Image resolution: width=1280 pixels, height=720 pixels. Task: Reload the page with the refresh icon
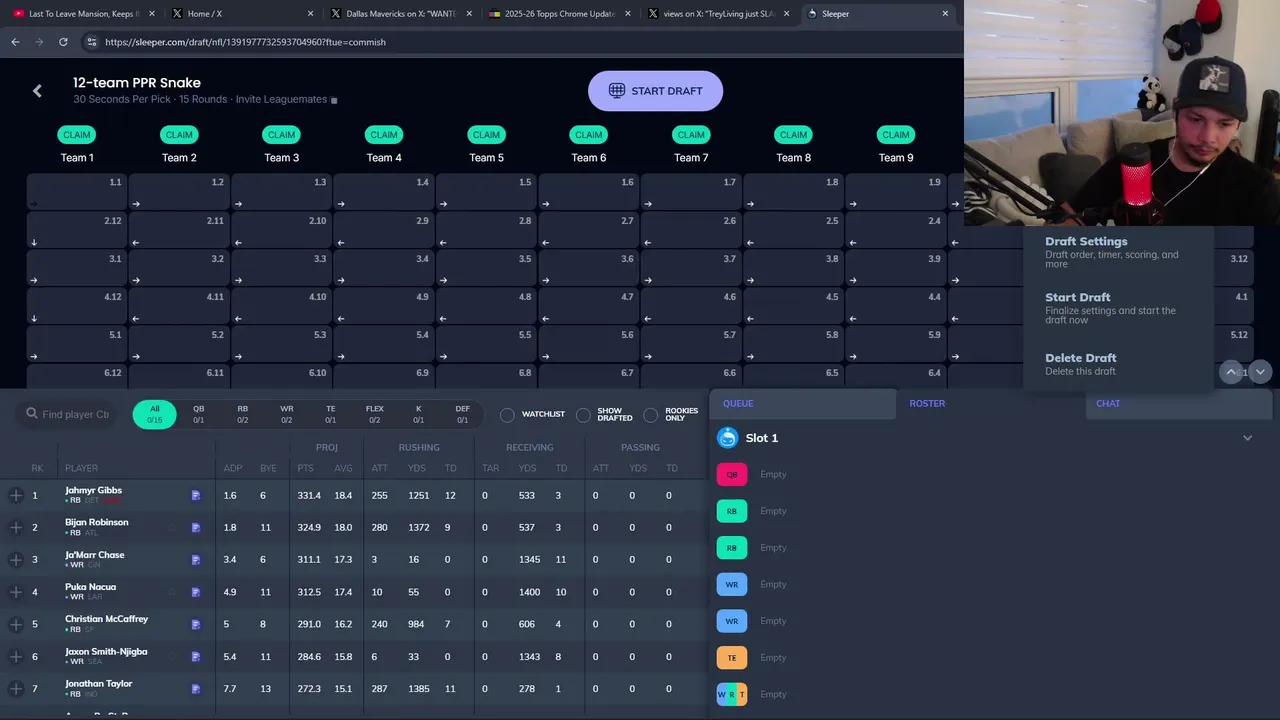coord(63,42)
